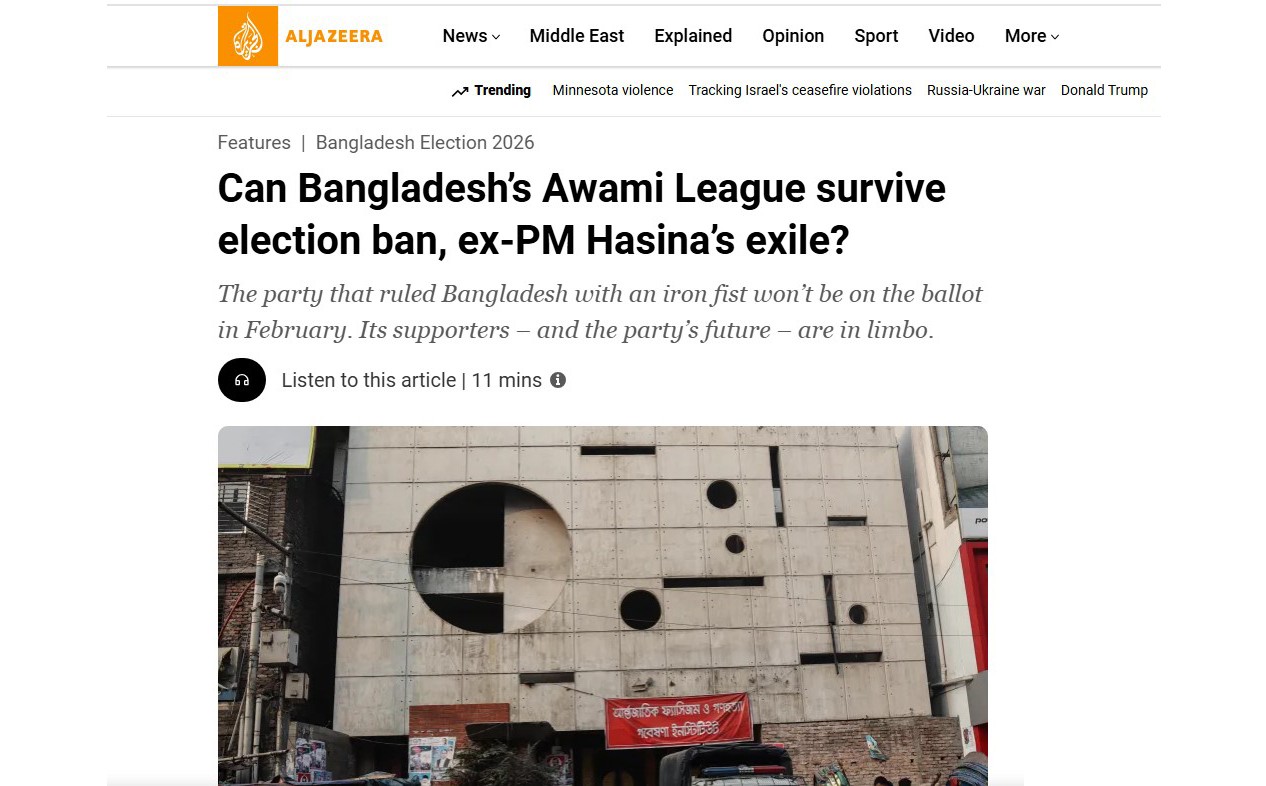Open Bangladesh Election 2026 breadcrumb link
1266x786 pixels.
tap(425, 143)
